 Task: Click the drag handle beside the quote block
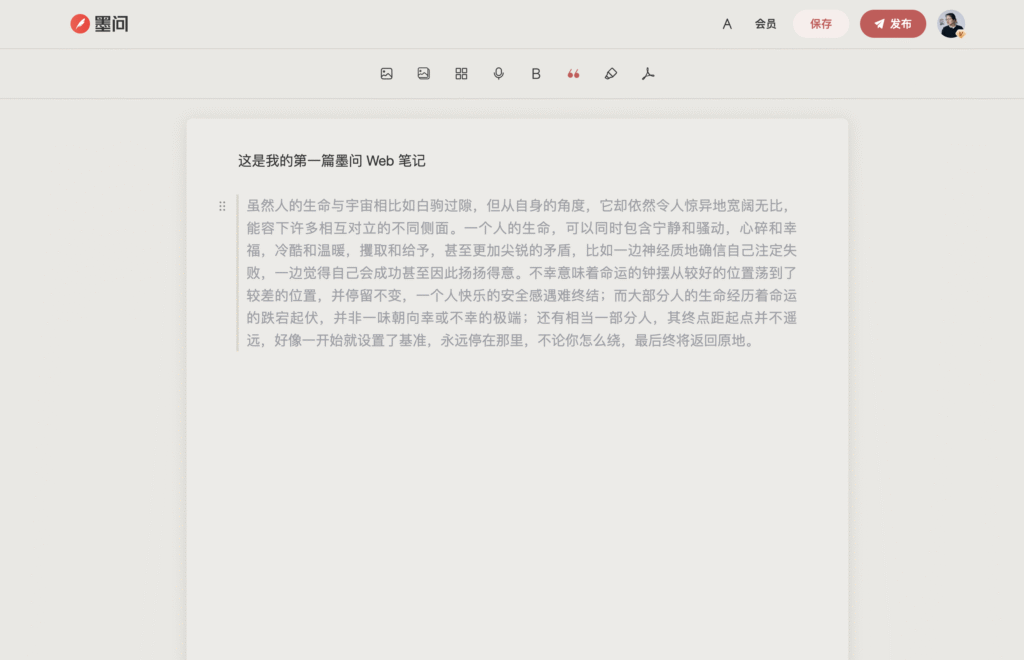tap(222, 206)
